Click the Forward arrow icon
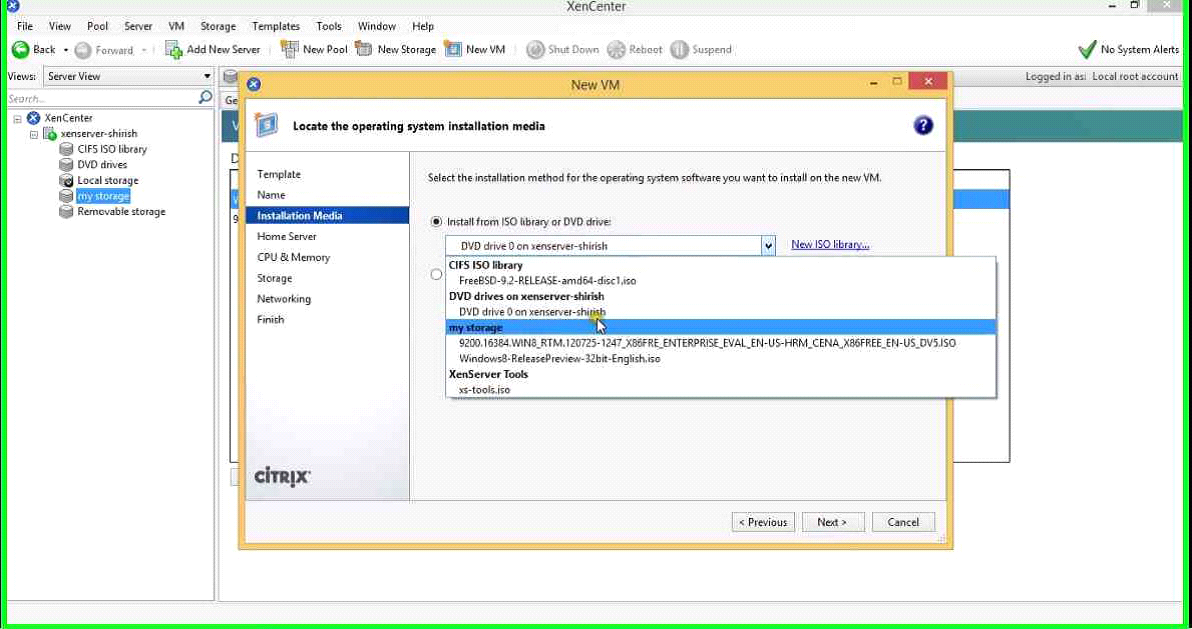The image size is (1192, 629). point(83,50)
